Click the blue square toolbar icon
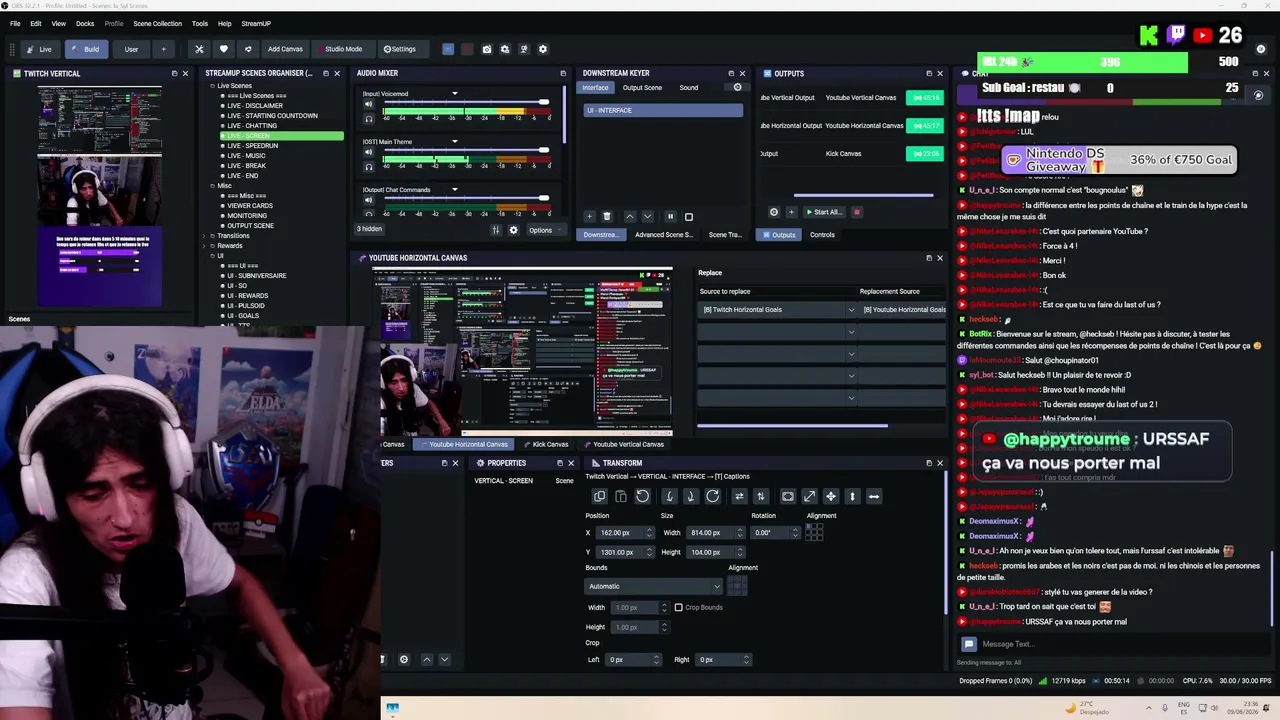 click(x=448, y=49)
